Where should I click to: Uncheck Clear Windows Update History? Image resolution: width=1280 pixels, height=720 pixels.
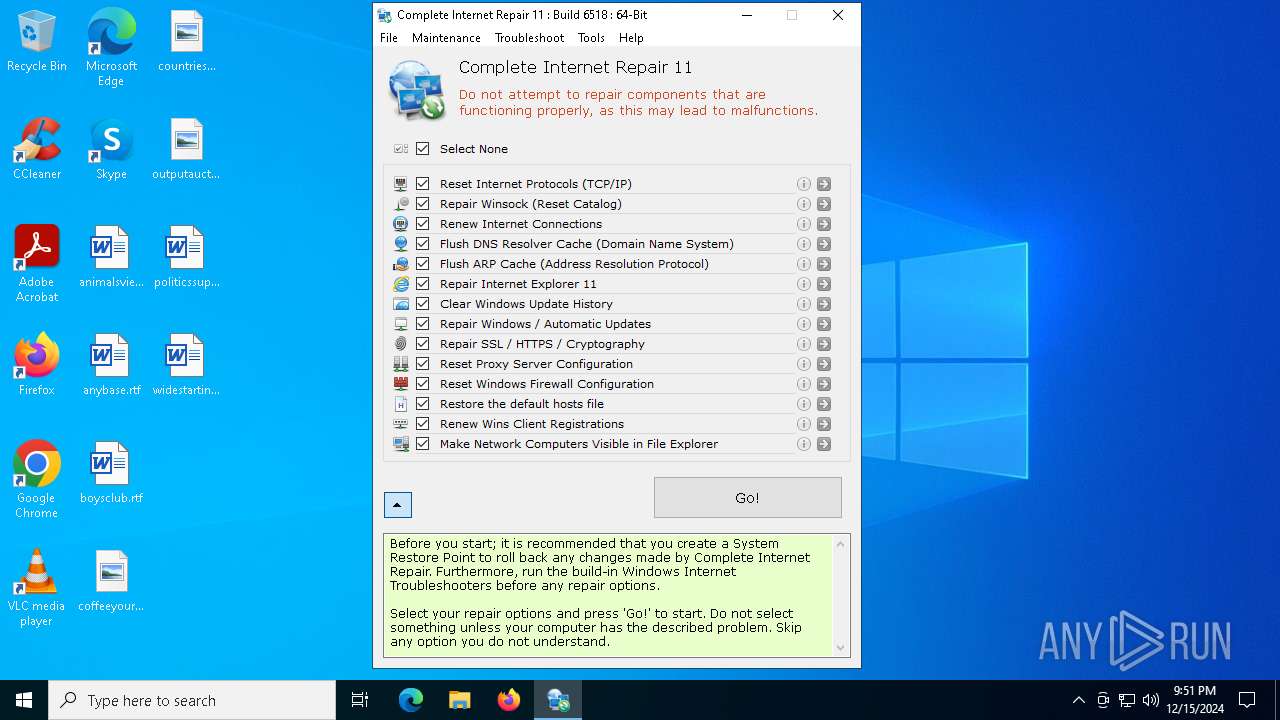point(423,304)
